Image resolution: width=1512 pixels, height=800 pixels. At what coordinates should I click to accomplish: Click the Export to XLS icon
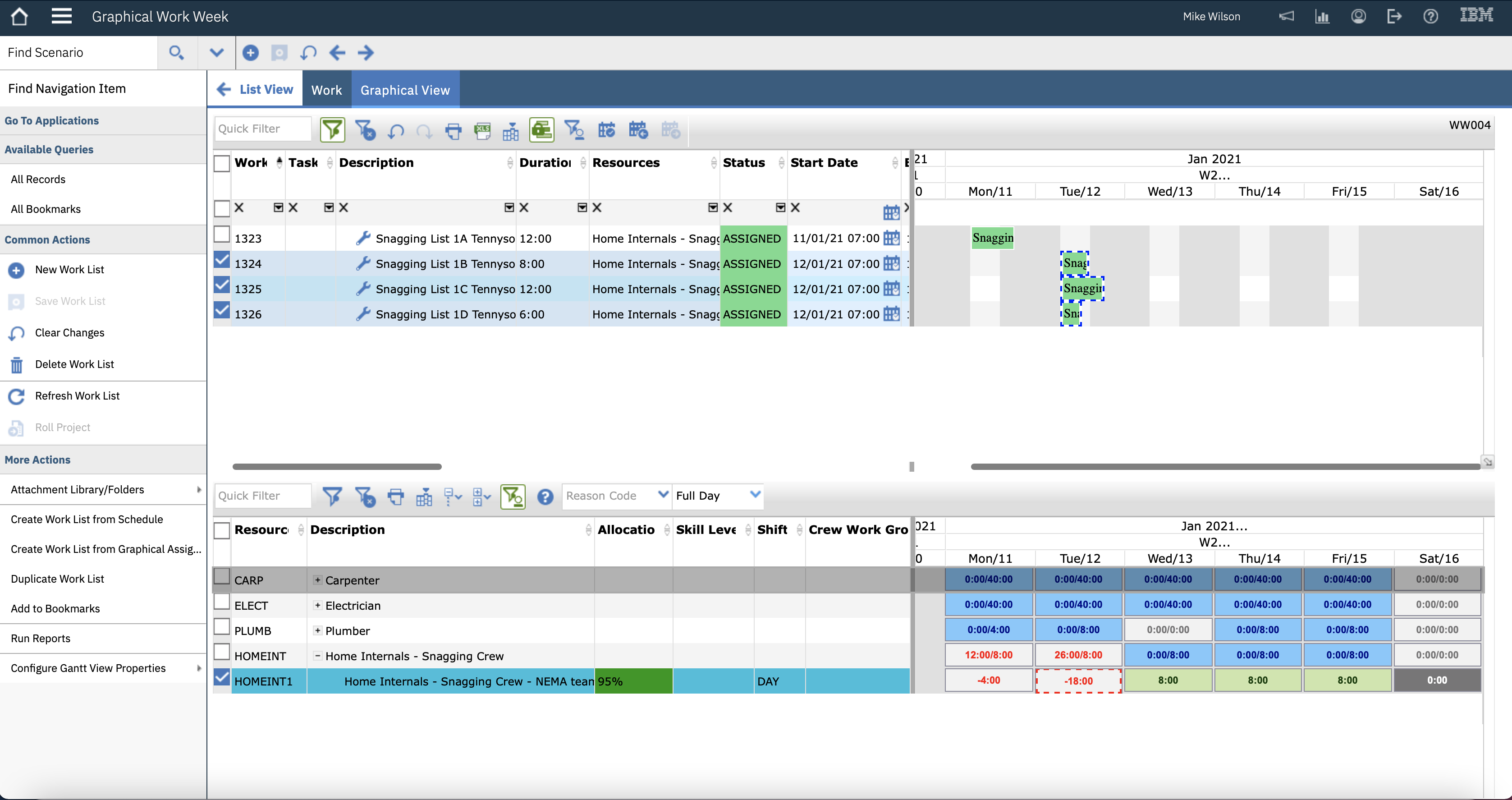click(x=482, y=130)
